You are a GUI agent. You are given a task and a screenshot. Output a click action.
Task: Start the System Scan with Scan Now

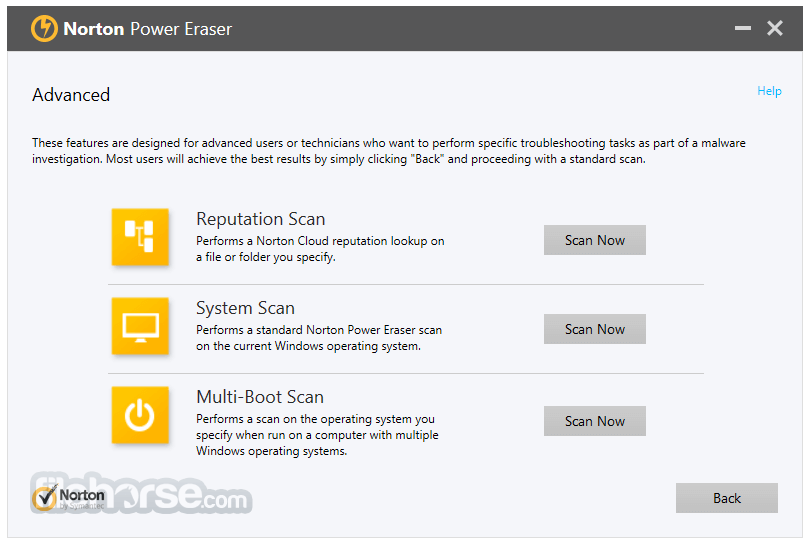coord(594,329)
